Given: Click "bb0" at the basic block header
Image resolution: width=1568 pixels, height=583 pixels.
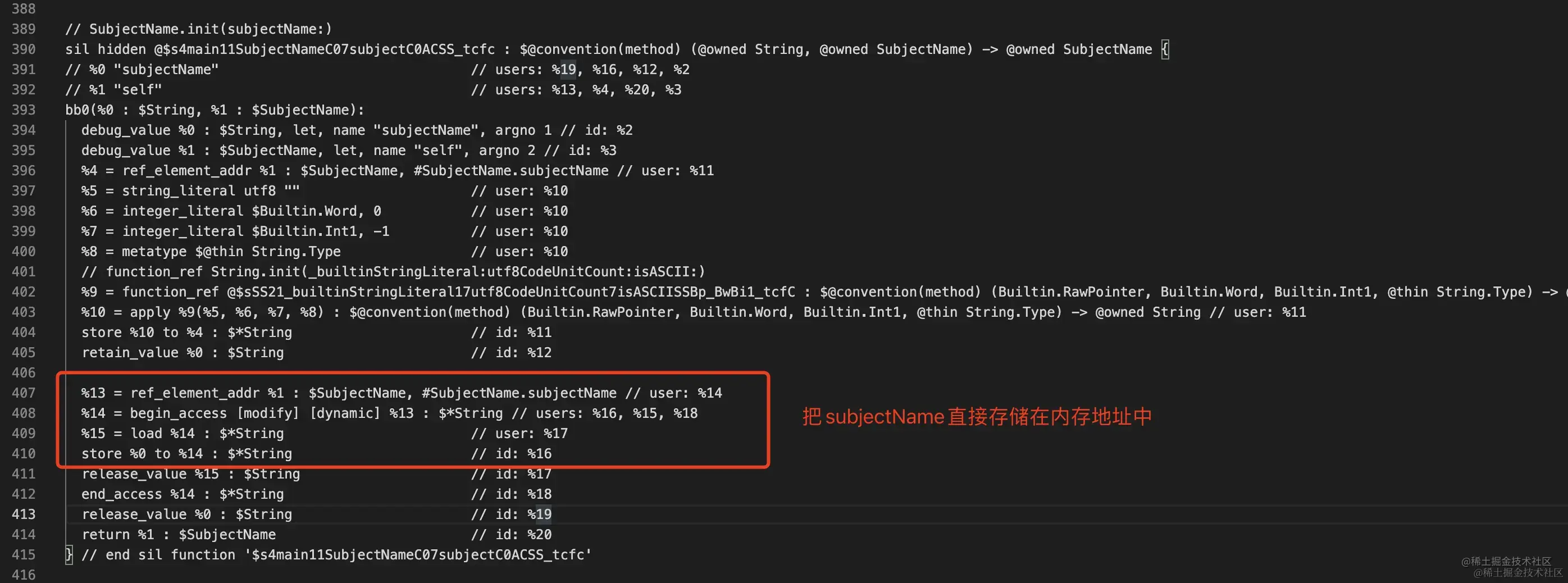Looking at the screenshot, I should pyautogui.click(x=78, y=110).
